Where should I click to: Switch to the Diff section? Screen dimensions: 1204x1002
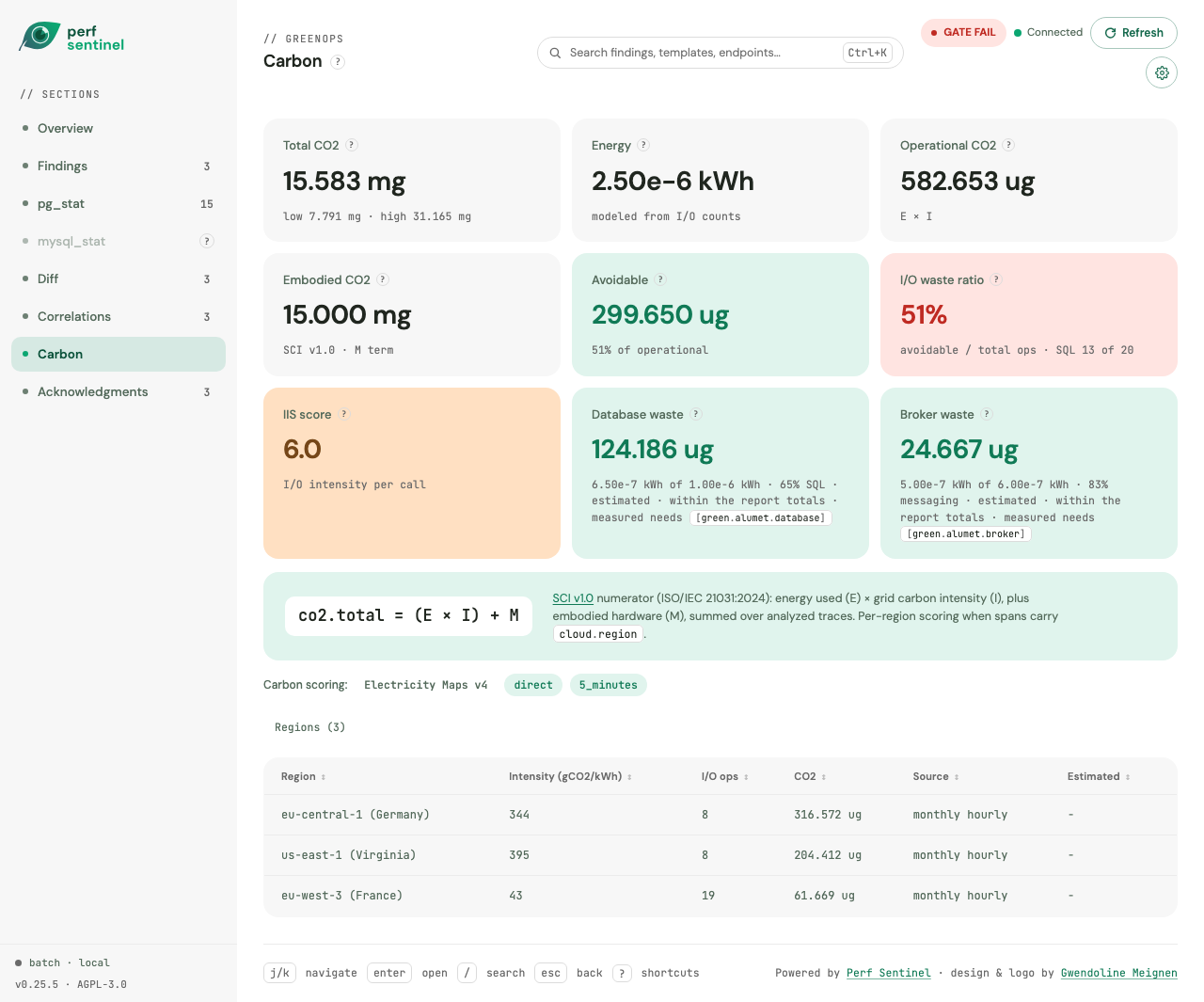point(119,278)
